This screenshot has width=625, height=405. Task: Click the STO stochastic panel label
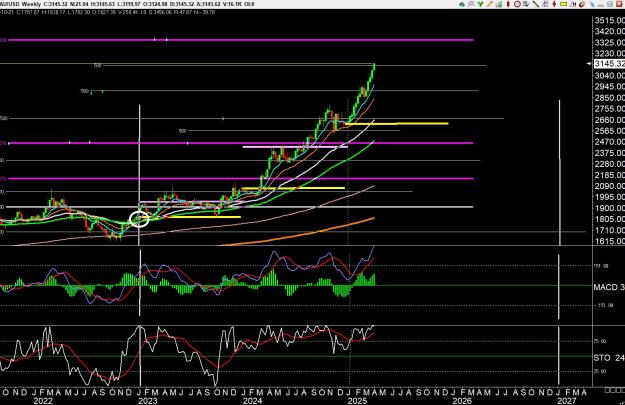(609, 358)
